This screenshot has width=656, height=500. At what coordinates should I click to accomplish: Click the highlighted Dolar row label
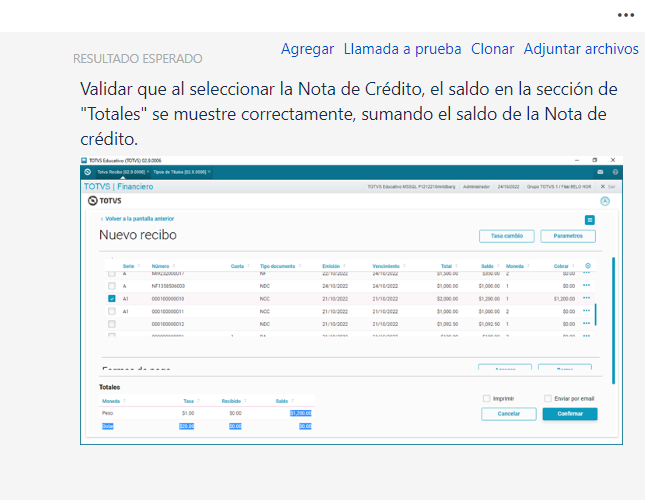tap(108, 426)
